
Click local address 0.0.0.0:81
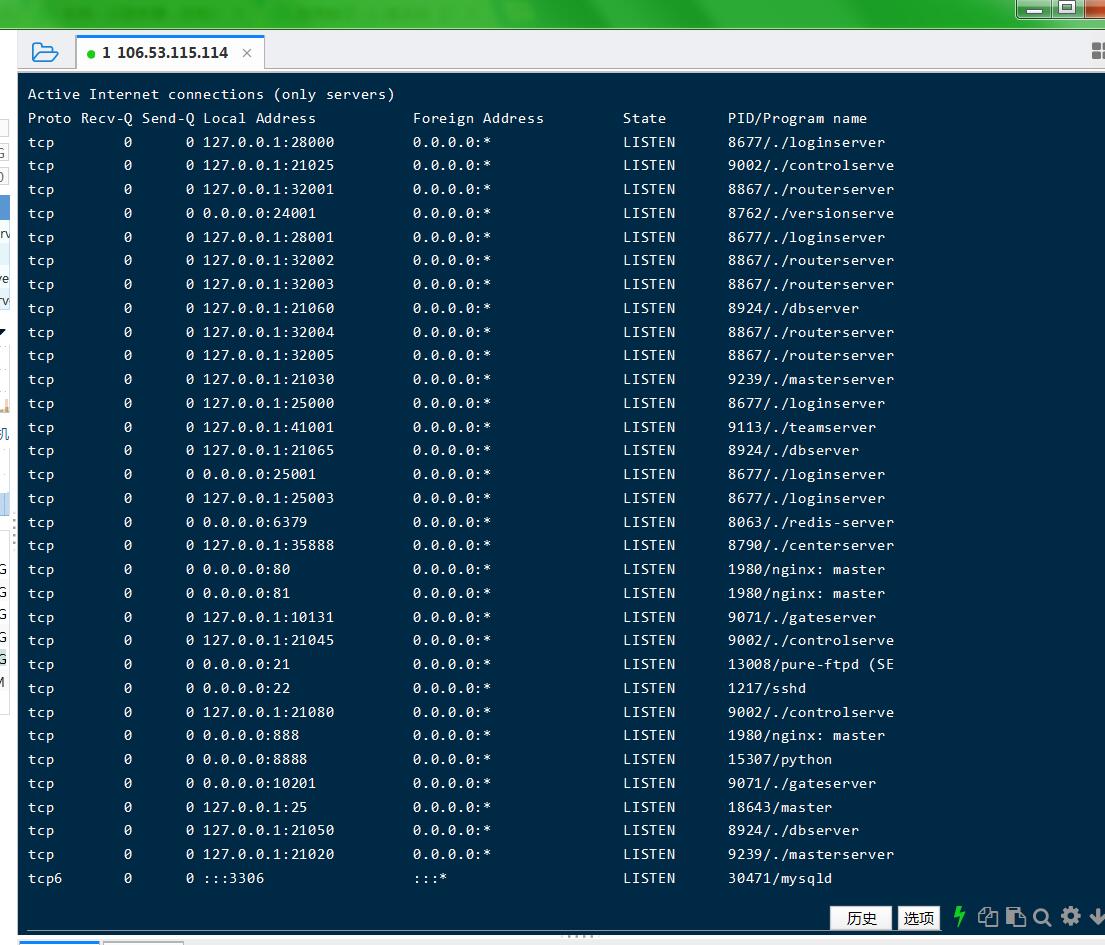click(247, 593)
